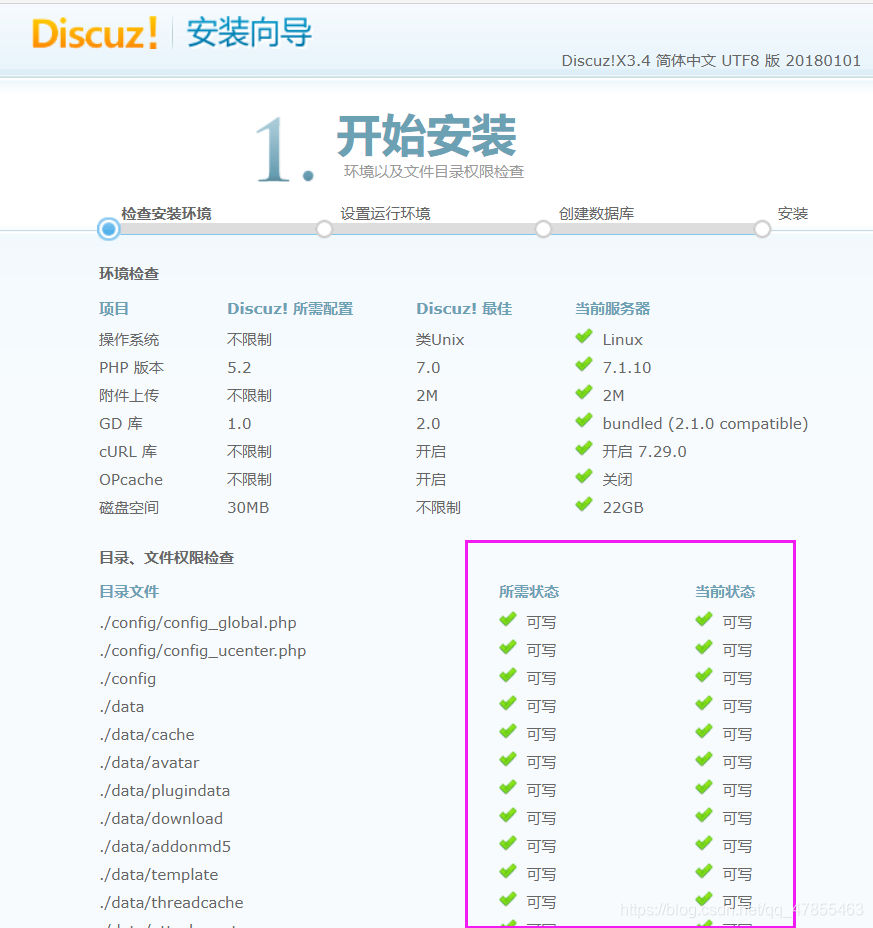Click checkmark beside bundled (2.1.0 compatible)
Viewport: 873px width, 928px height.
(x=584, y=421)
